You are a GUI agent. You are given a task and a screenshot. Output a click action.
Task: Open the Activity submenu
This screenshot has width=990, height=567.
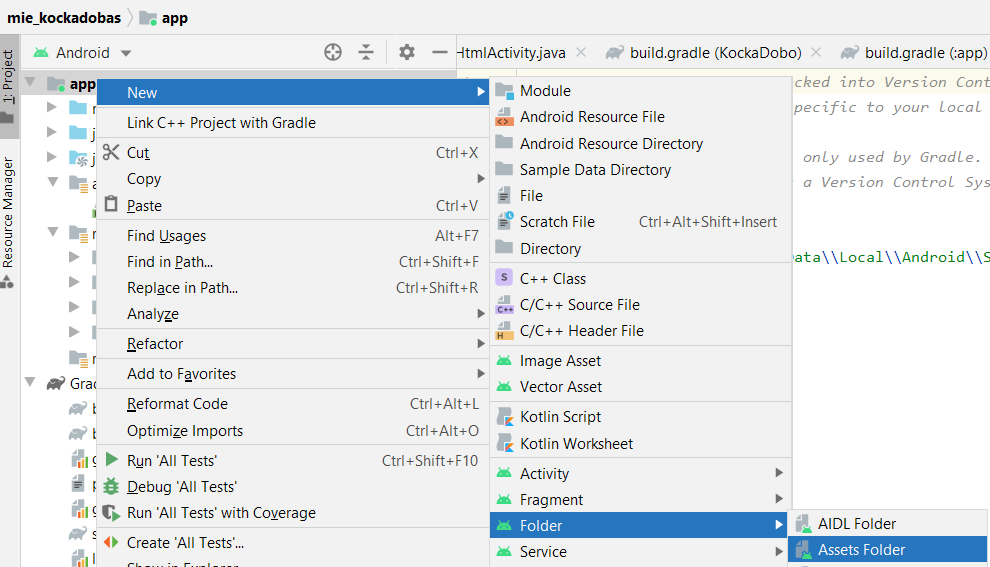[x=640, y=473]
